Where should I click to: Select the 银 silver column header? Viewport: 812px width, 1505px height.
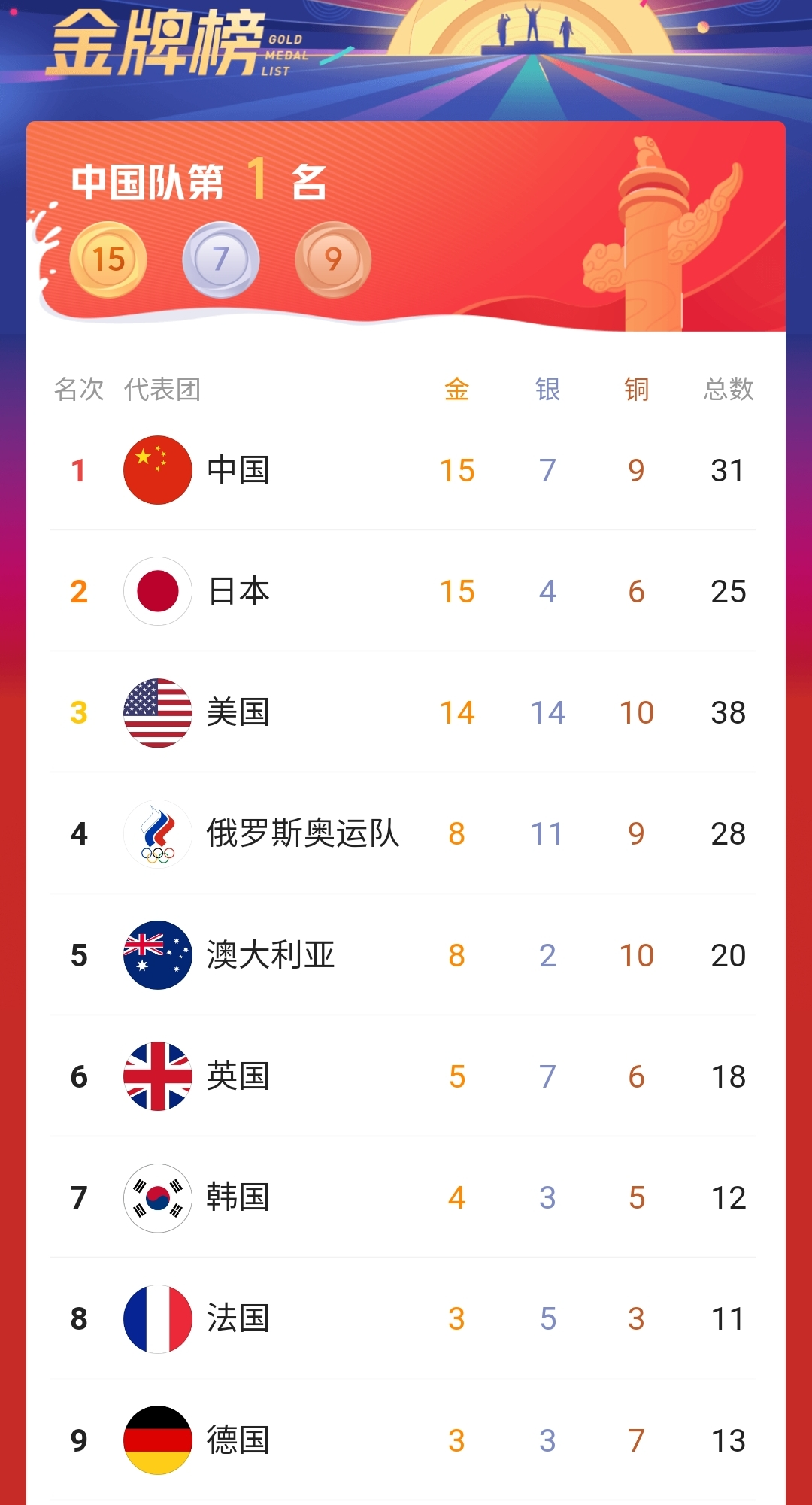coord(547,390)
